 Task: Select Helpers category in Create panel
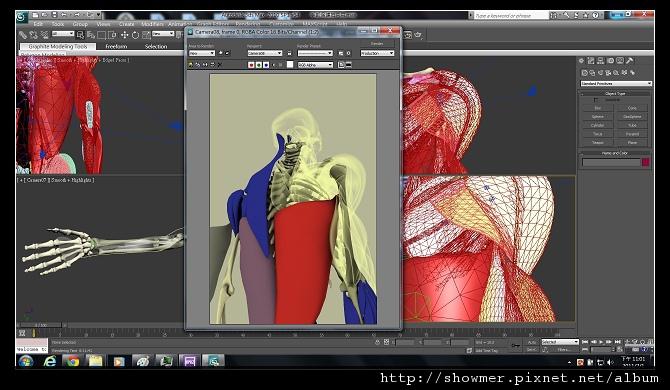tap(617, 73)
